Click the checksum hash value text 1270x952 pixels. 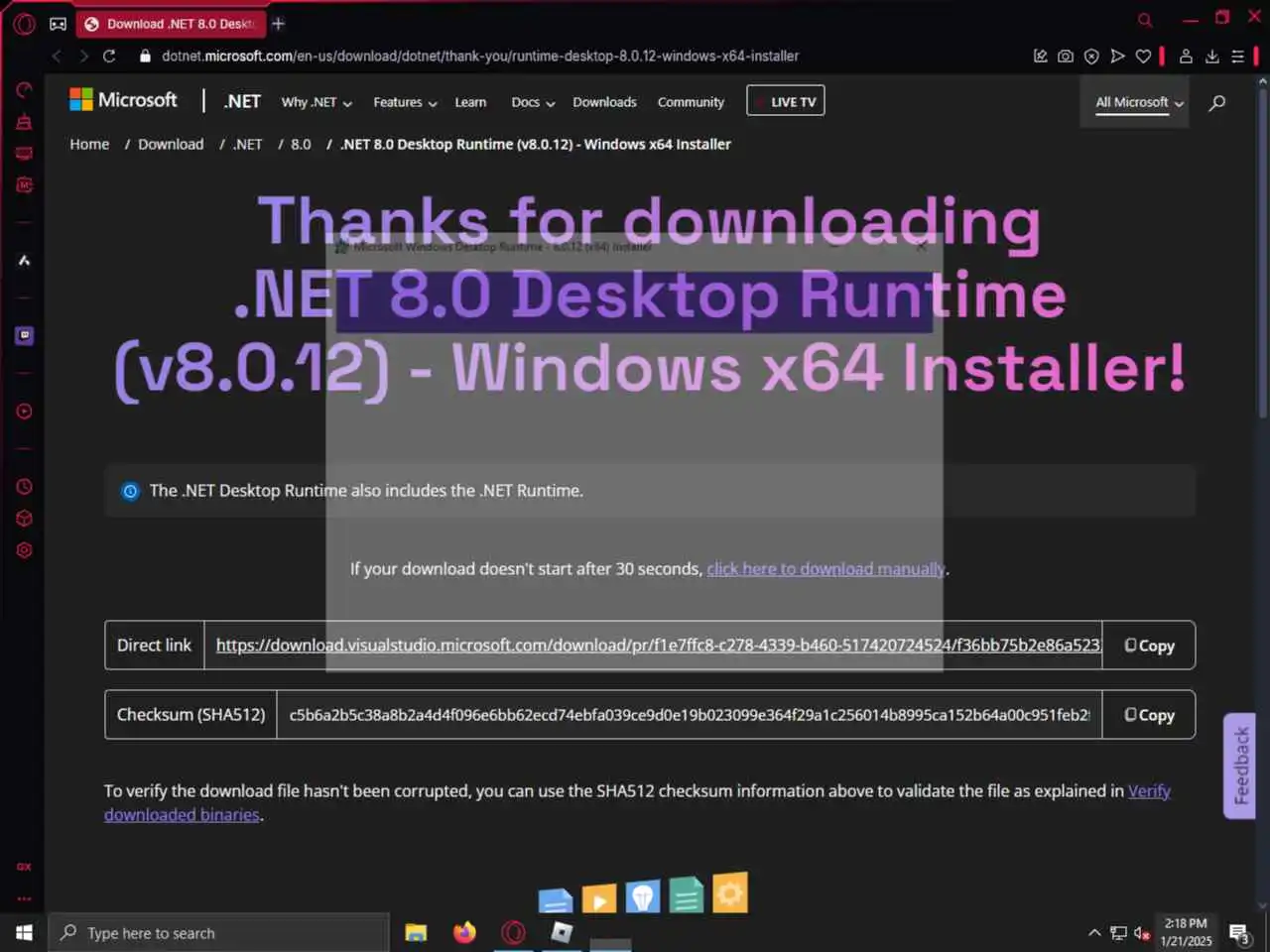tap(690, 715)
